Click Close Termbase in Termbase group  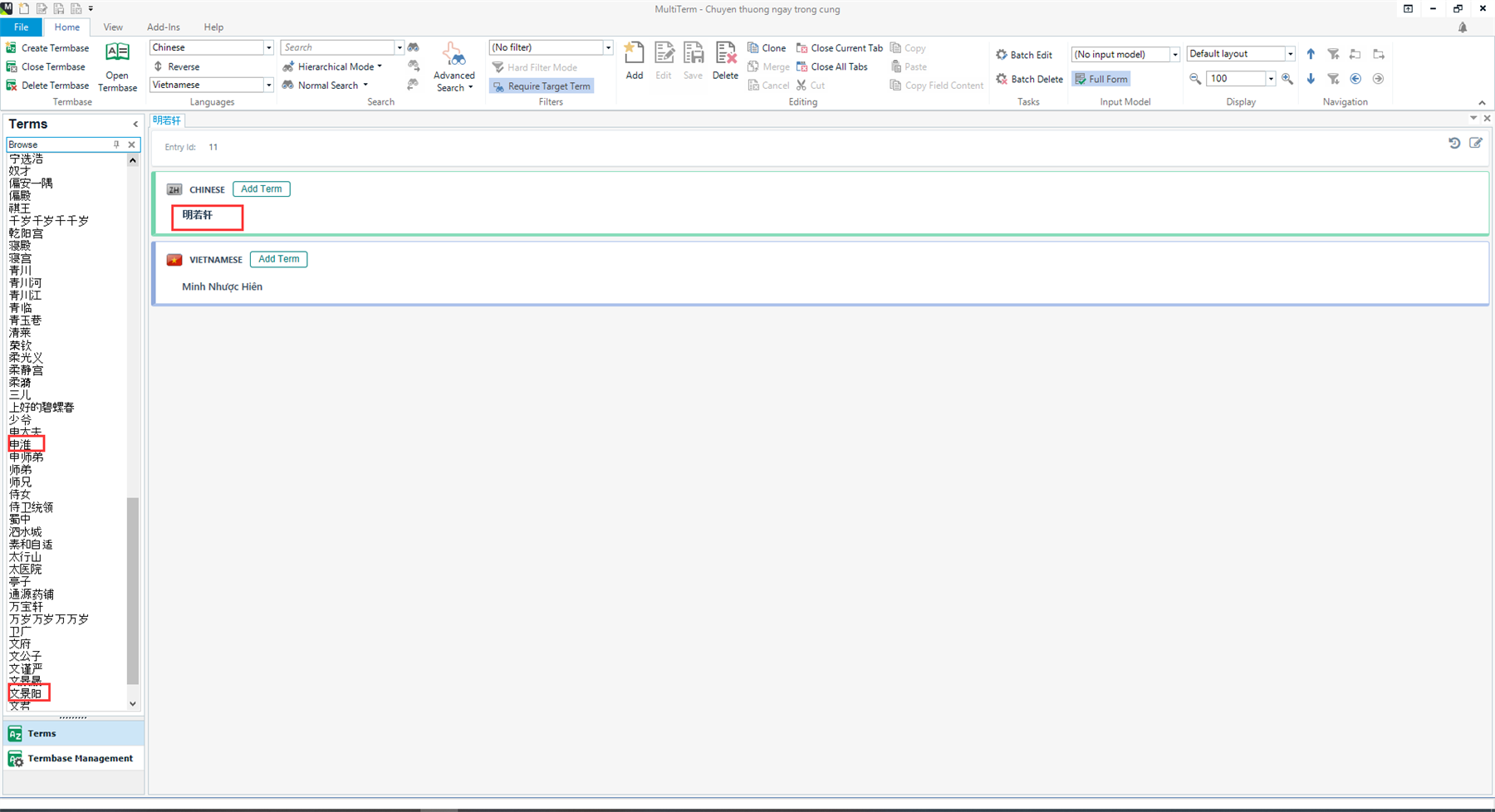(47, 66)
